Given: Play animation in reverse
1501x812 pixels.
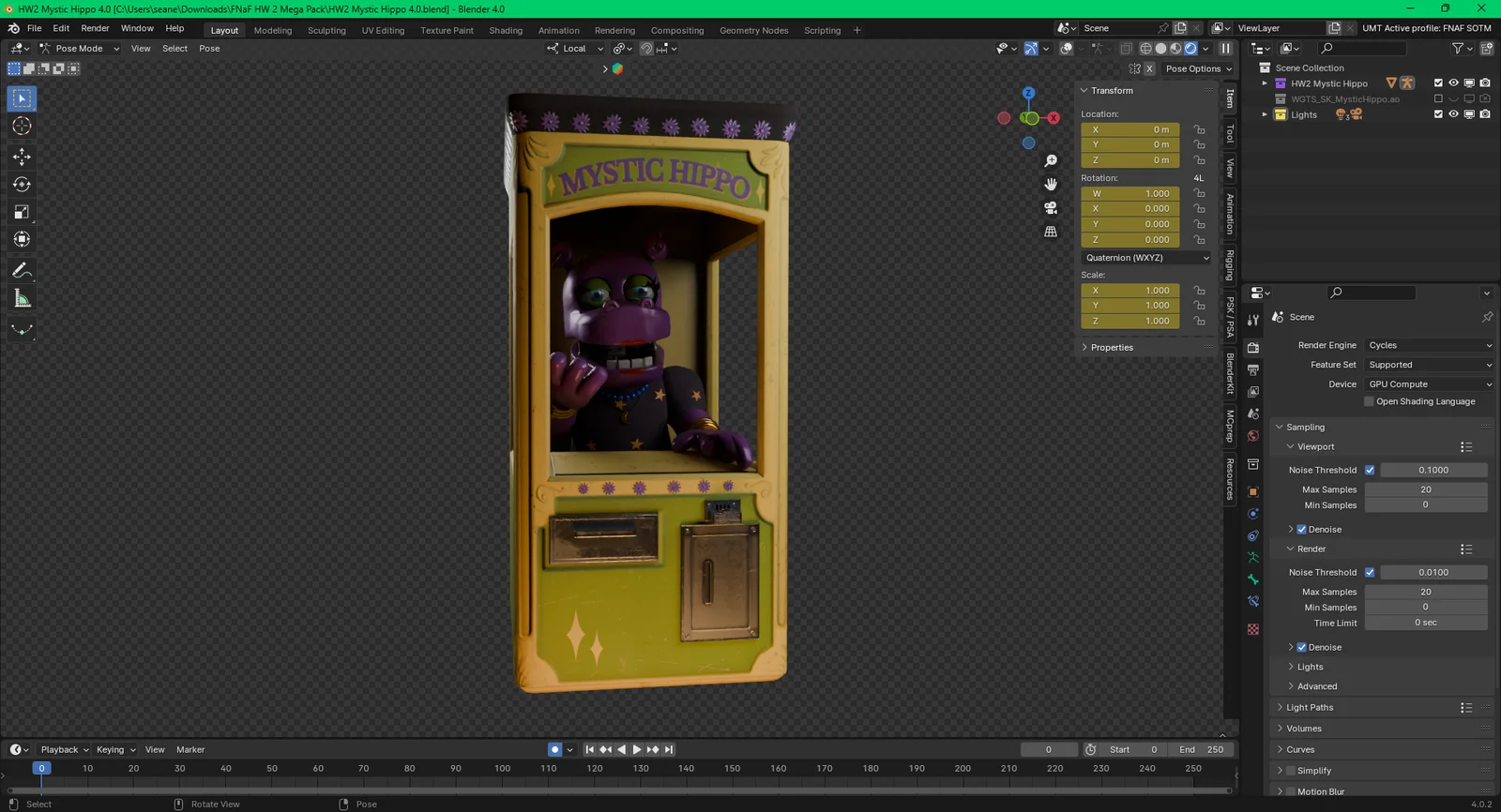Looking at the screenshot, I should click(621, 749).
